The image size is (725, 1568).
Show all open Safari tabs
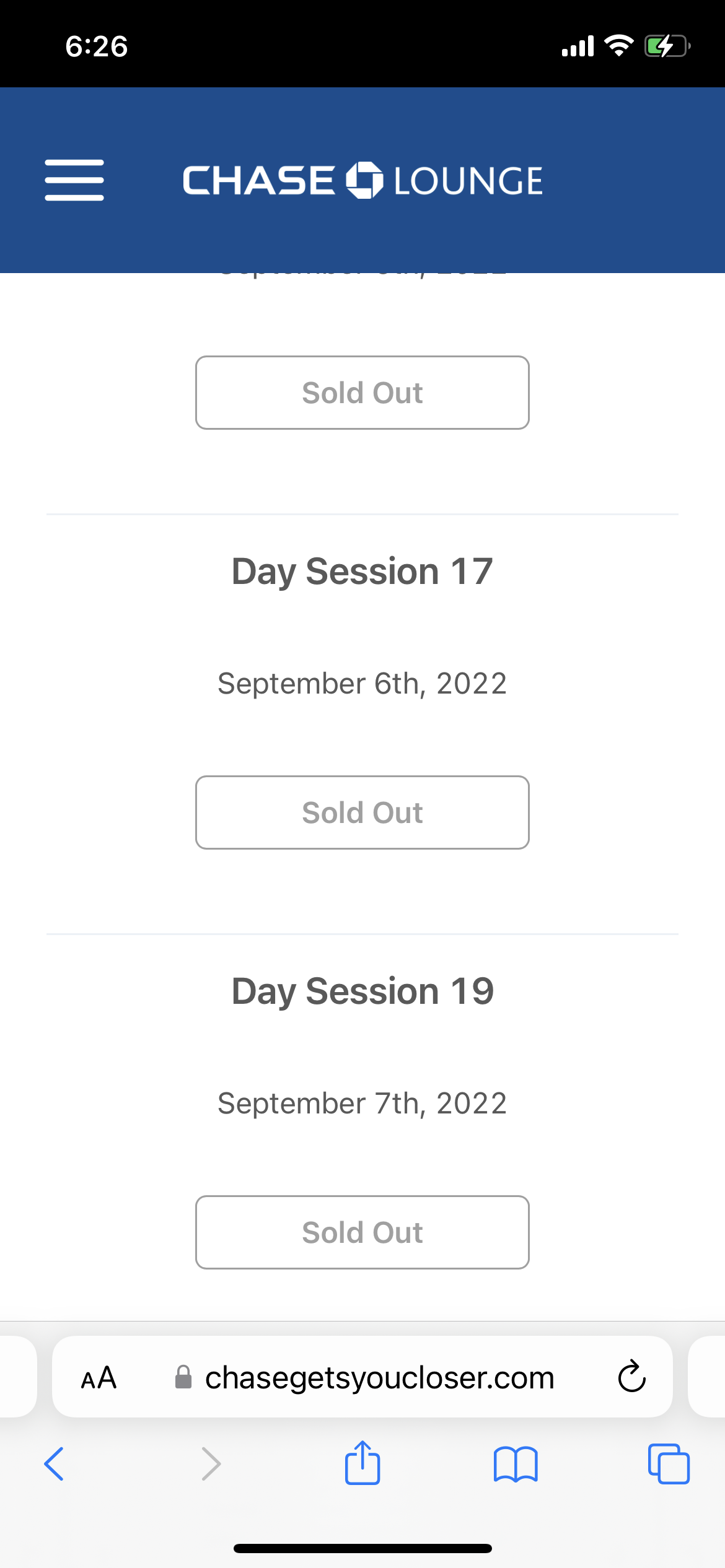pyautogui.click(x=669, y=1464)
